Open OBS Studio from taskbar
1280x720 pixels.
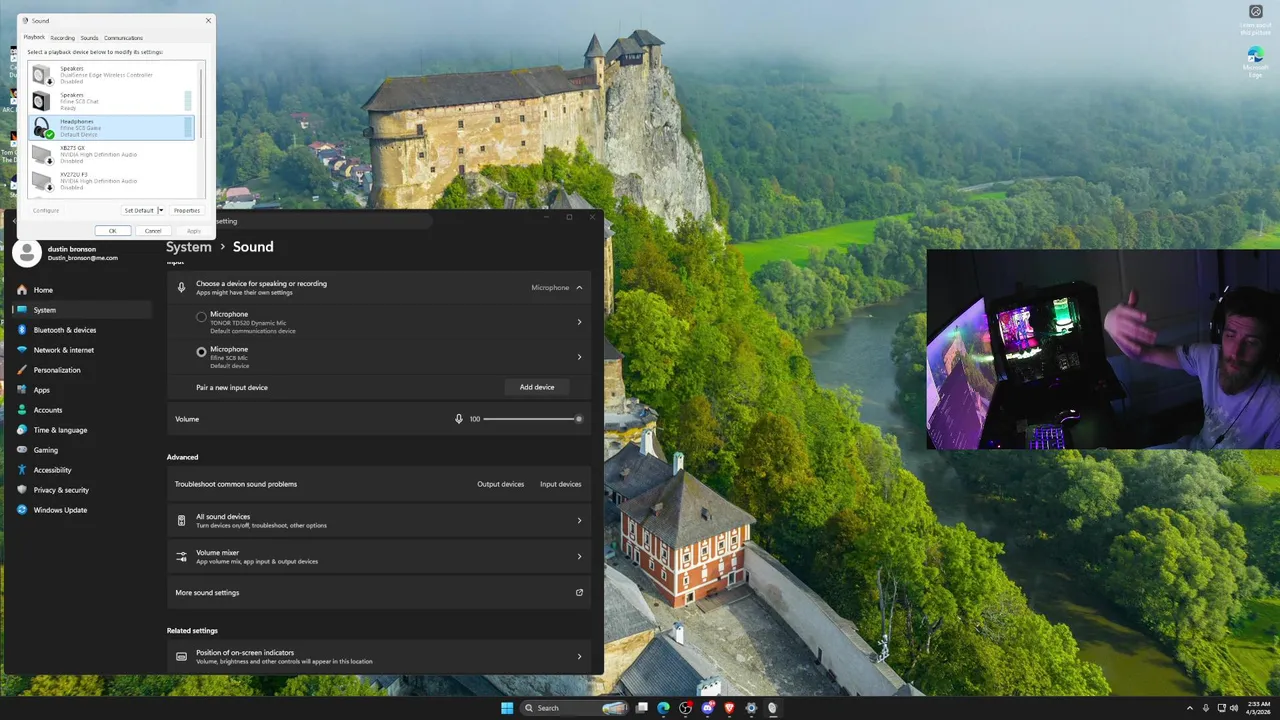(685, 708)
